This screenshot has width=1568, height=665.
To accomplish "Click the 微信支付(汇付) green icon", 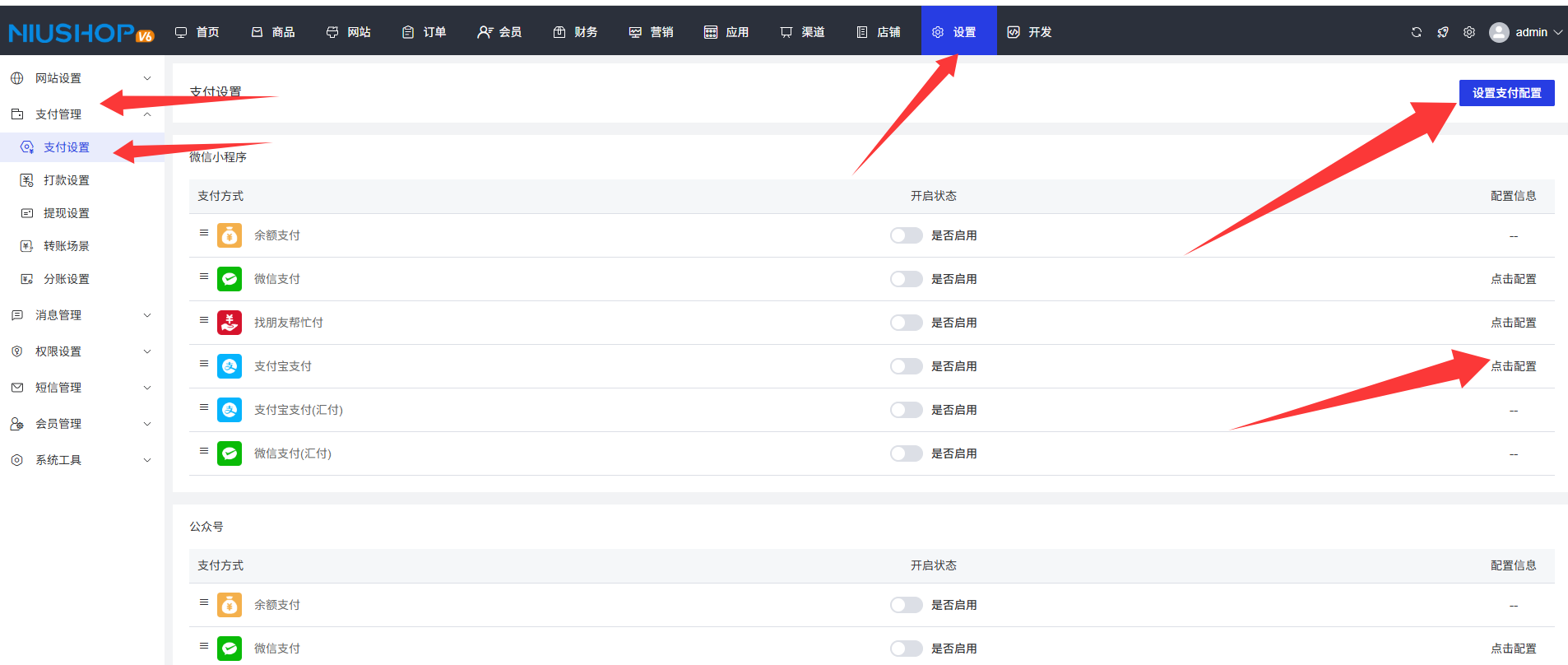I will [x=230, y=453].
